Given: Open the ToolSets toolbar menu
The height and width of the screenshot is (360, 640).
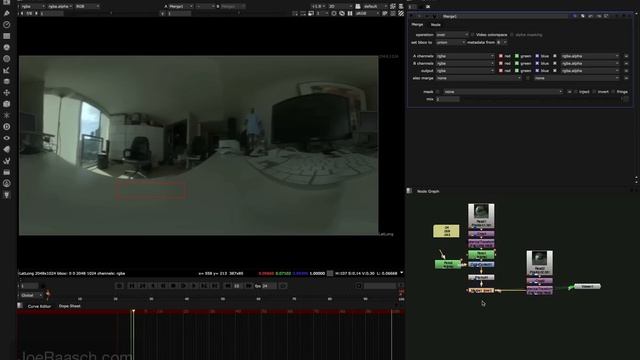Looking at the screenshot, I should (x=7, y=161).
